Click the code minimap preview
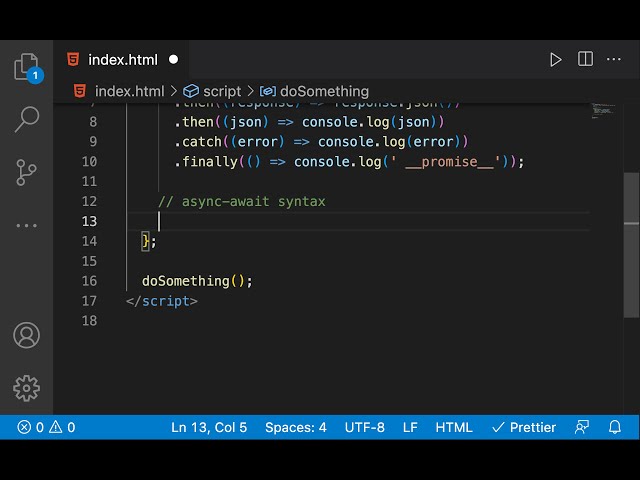Image resolution: width=640 pixels, height=480 pixels. click(x=603, y=111)
